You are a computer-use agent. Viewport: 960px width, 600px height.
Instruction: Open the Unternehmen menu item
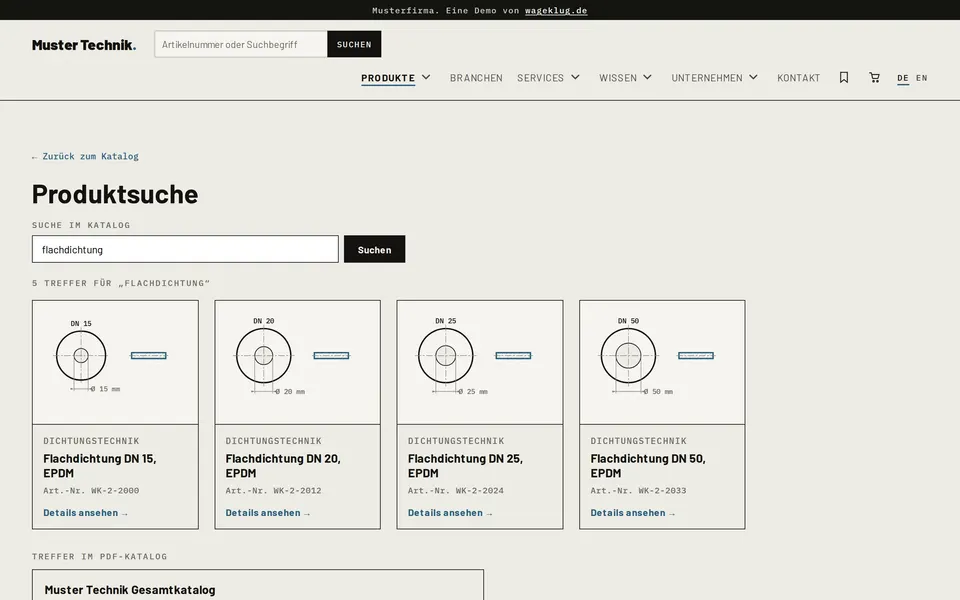point(707,78)
